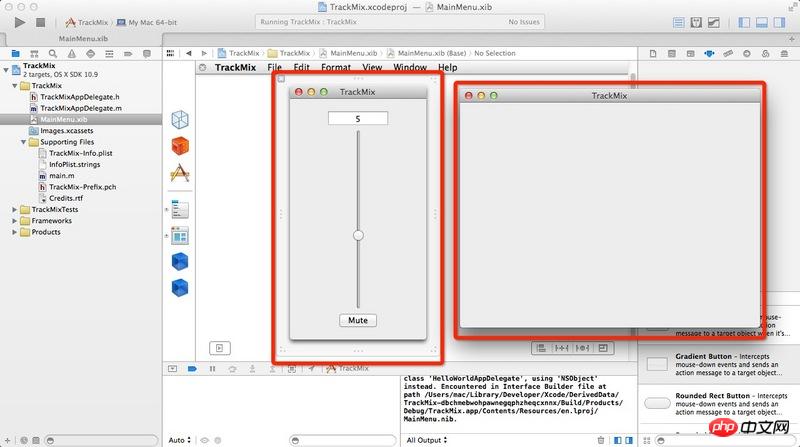Clear console with the trash icon
This screenshot has height=447, width=800.
coord(601,440)
